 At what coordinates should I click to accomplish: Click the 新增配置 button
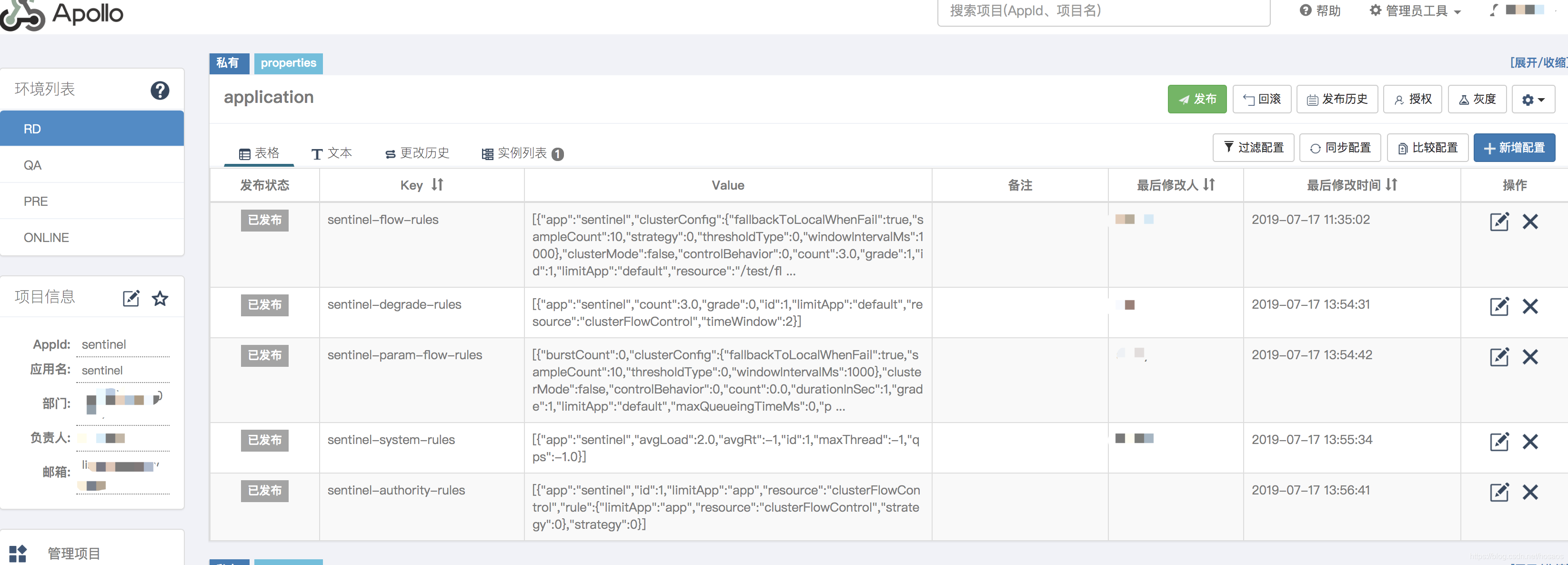[1514, 148]
